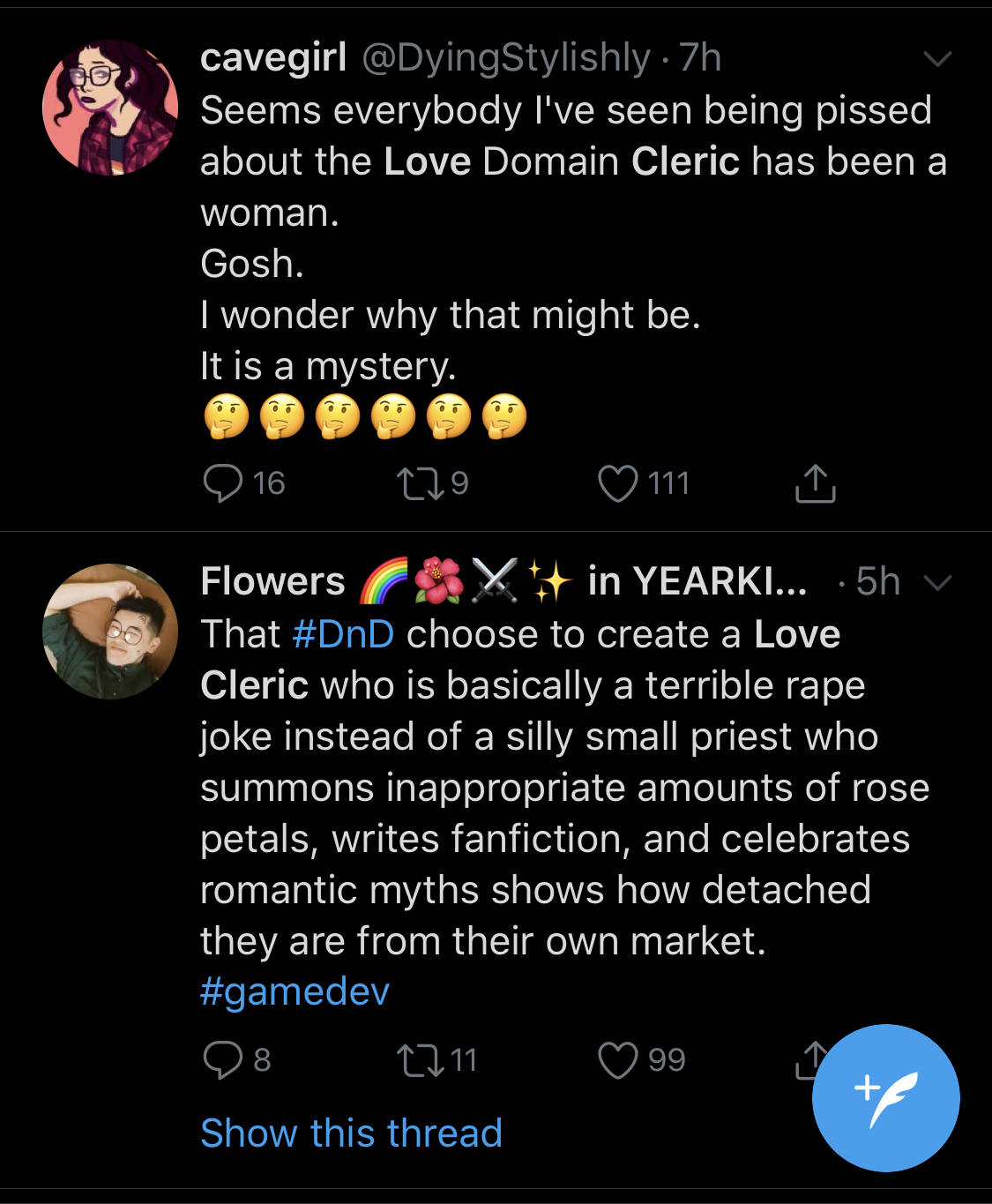This screenshot has height=1204, width=992.
Task: Open @DyingStylishly handle
Action: click(x=506, y=58)
